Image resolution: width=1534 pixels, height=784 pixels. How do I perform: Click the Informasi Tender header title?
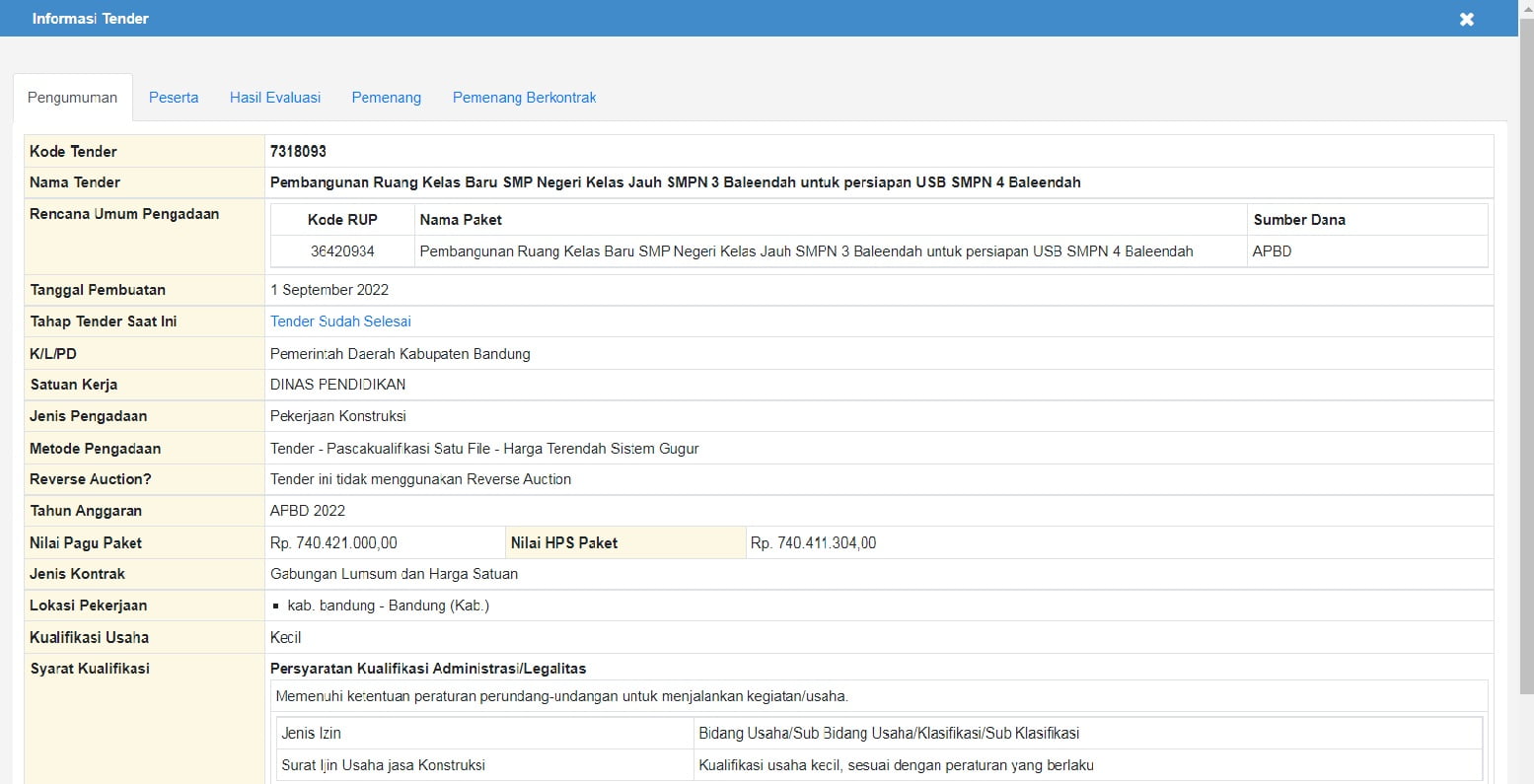pyautogui.click(x=90, y=19)
